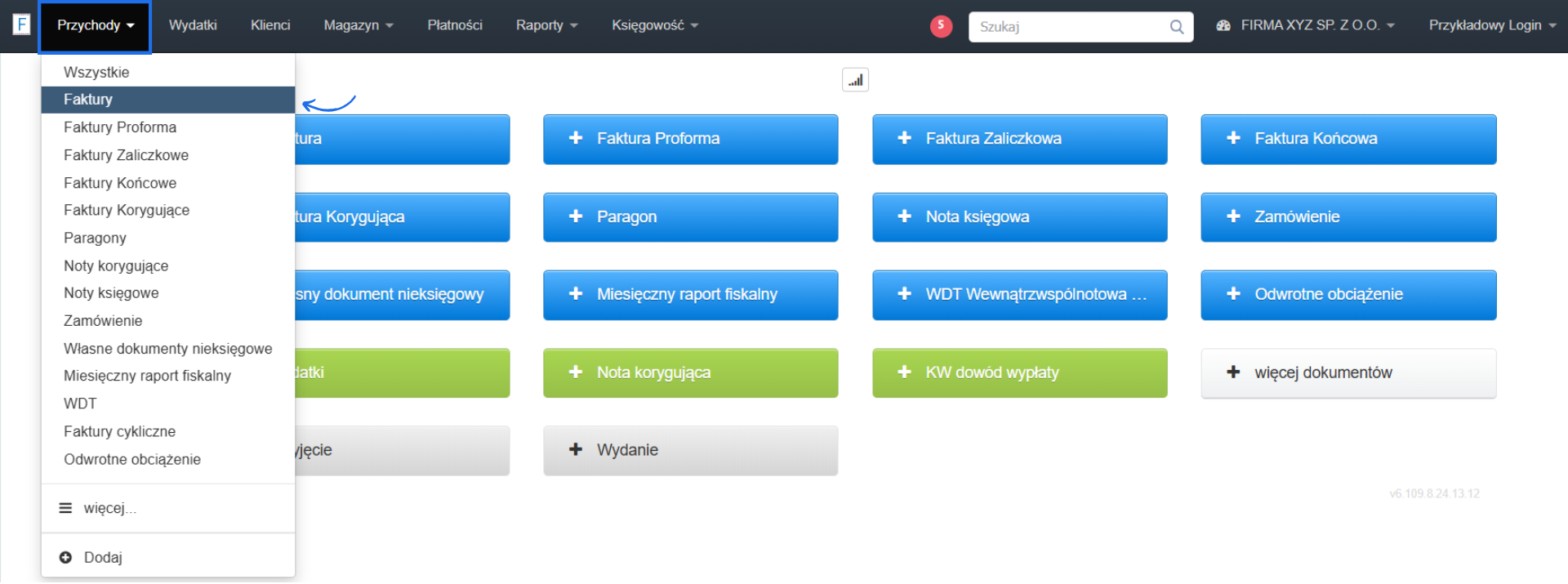Select Paragony from the menu
The height and width of the screenshot is (584, 1568).
(168, 238)
